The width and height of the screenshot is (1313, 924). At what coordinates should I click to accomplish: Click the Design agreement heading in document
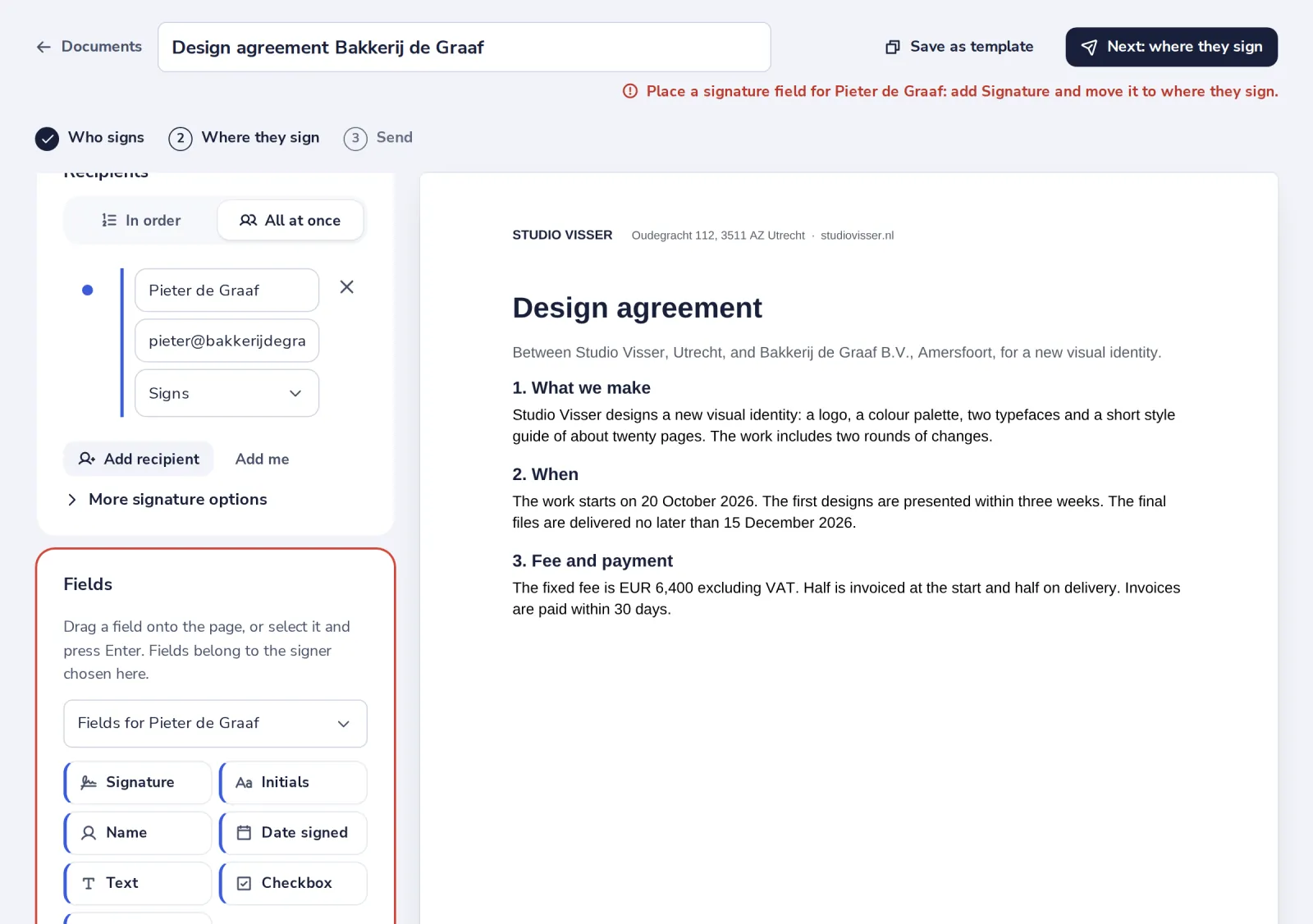637,308
